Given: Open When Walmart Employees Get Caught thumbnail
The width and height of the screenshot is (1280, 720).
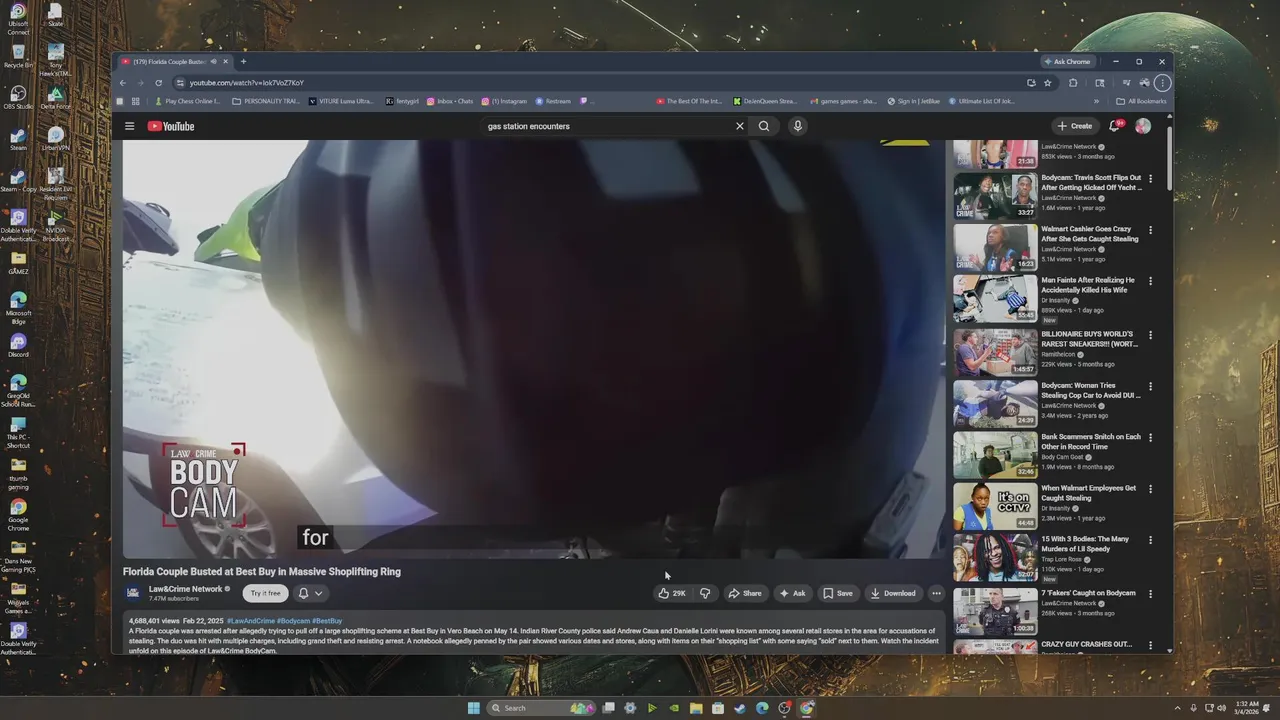Looking at the screenshot, I should click(x=995, y=506).
